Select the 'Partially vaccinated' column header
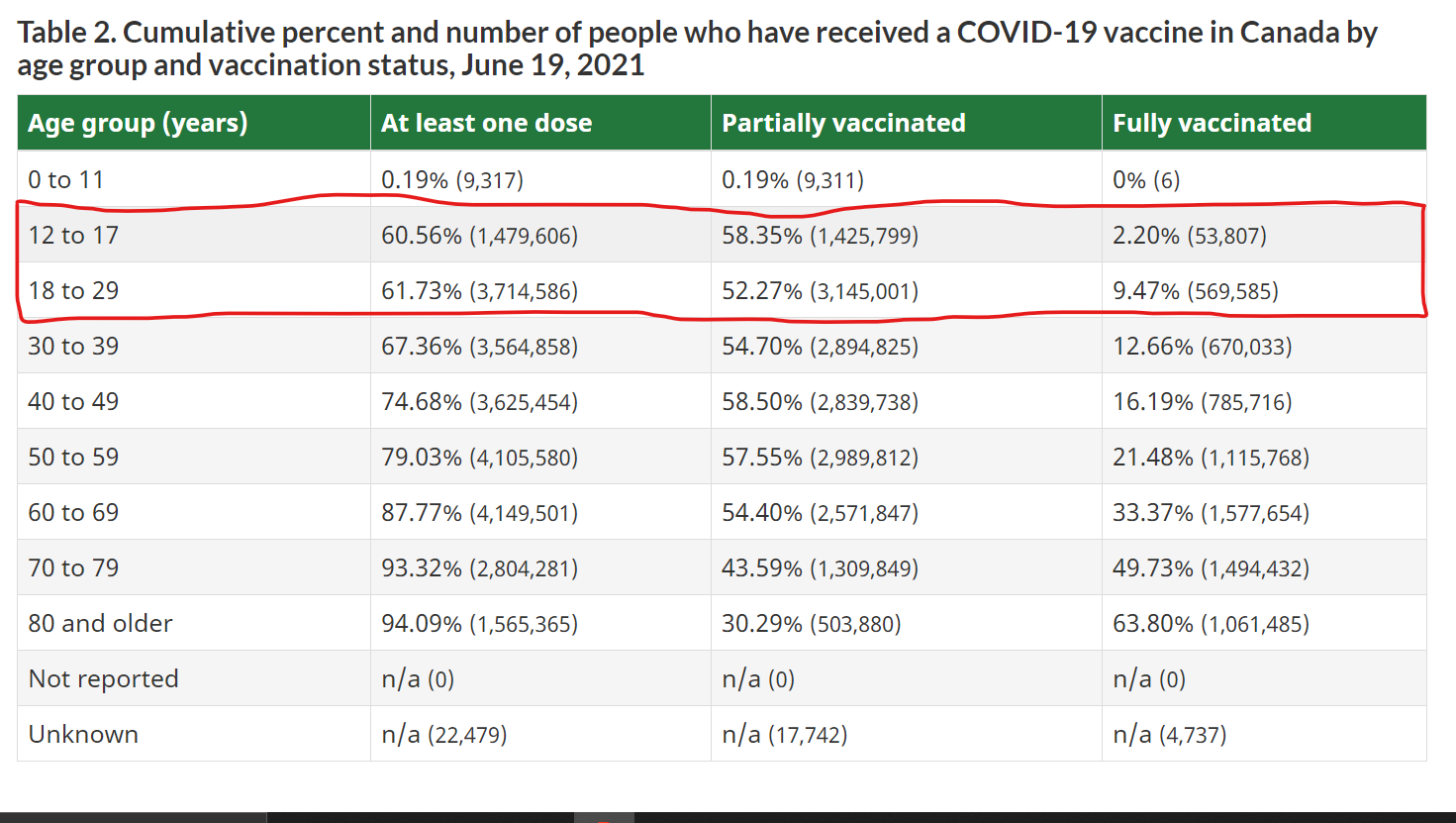The image size is (1456, 823). click(x=843, y=123)
